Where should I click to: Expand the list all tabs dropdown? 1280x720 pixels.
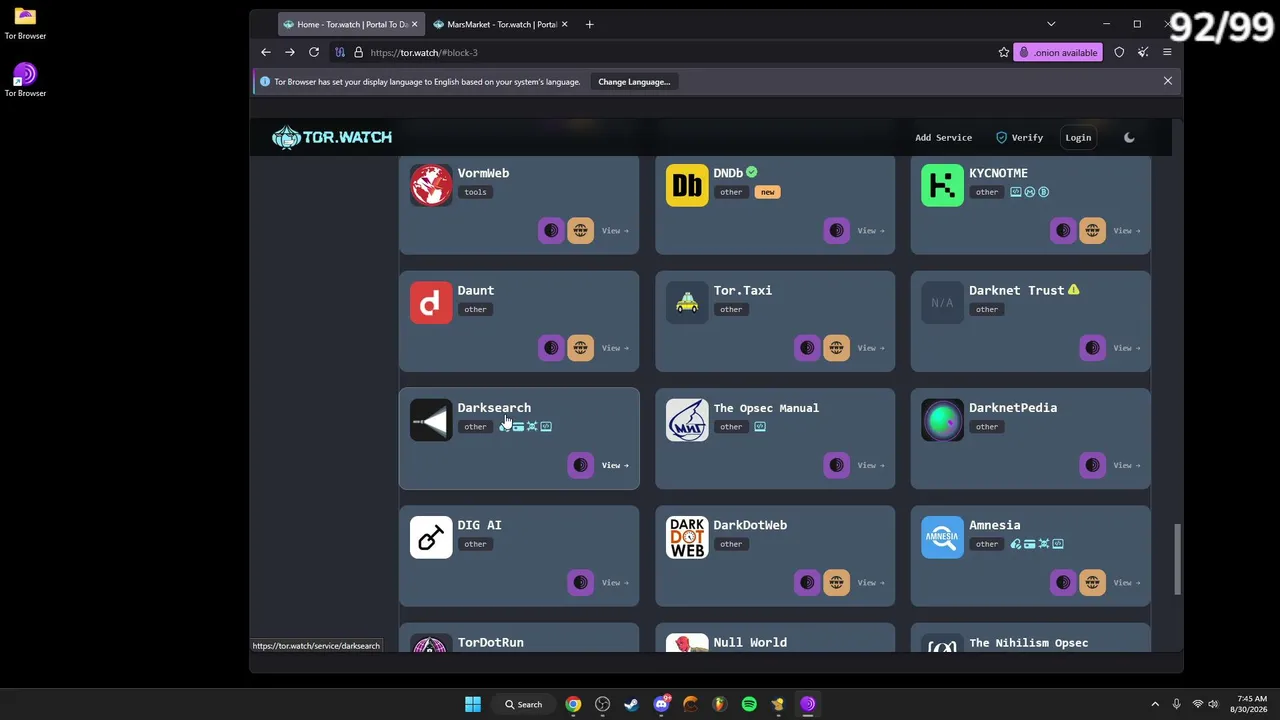click(1051, 24)
